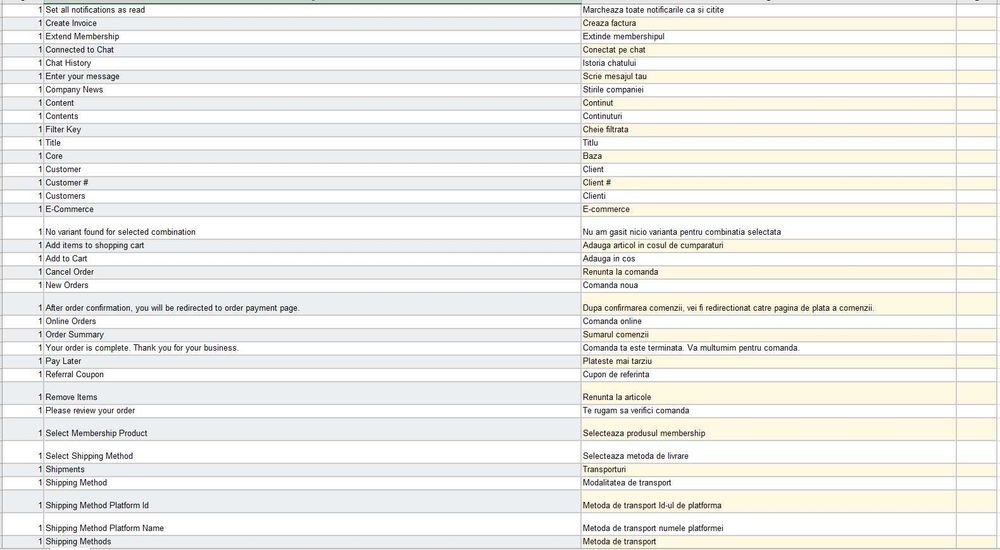Image resolution: width=1000 pixels, height=550 pixels.
Task: Click 'No variant found for selected combination' cell
Action: coord(312,228)
